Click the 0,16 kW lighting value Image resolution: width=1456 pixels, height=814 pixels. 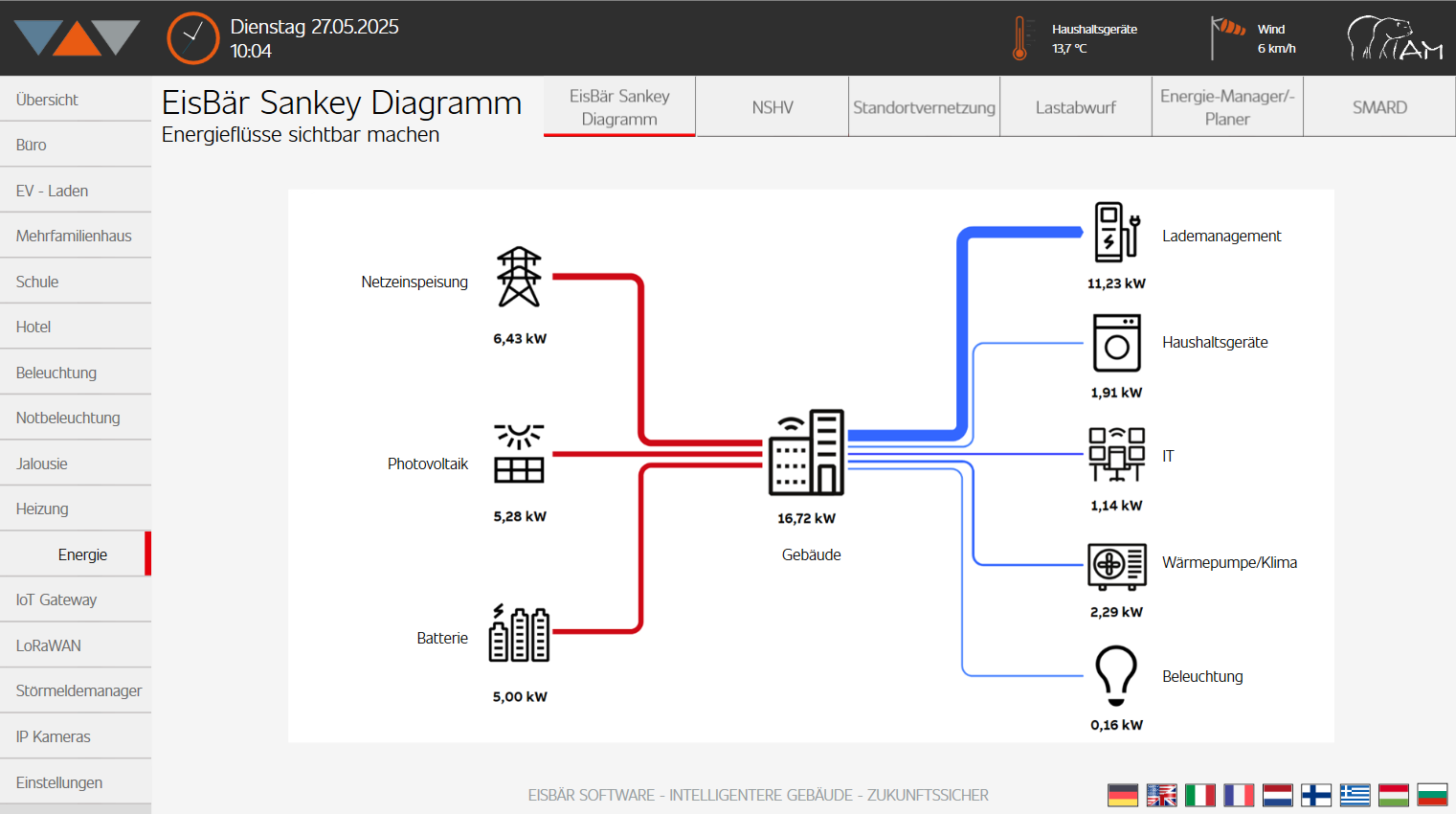1116,725
